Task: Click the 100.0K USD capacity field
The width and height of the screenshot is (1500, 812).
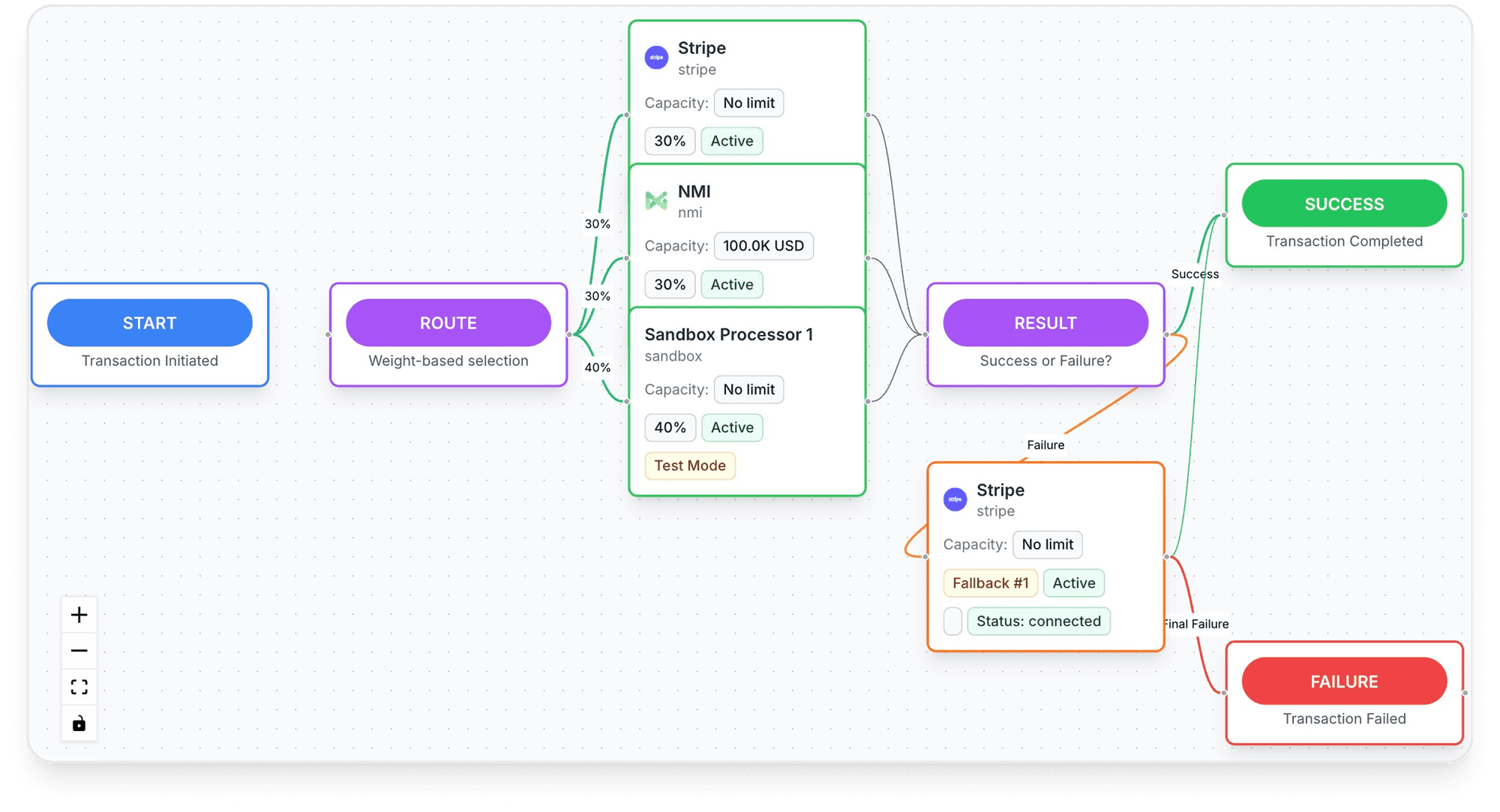Action: tap(763, 246)
